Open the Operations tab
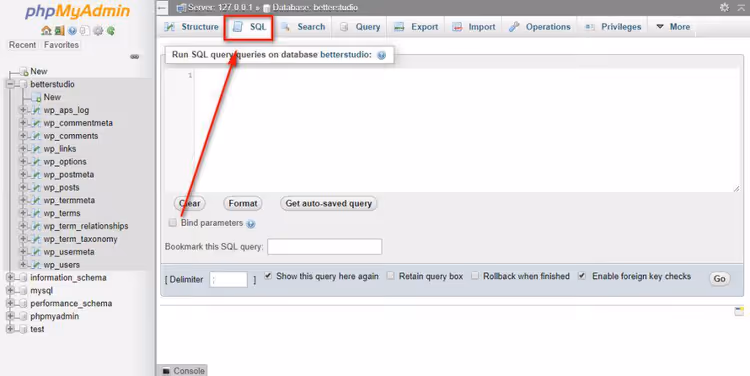Screen dimensions: 750x376 click(x=539, y=27)
